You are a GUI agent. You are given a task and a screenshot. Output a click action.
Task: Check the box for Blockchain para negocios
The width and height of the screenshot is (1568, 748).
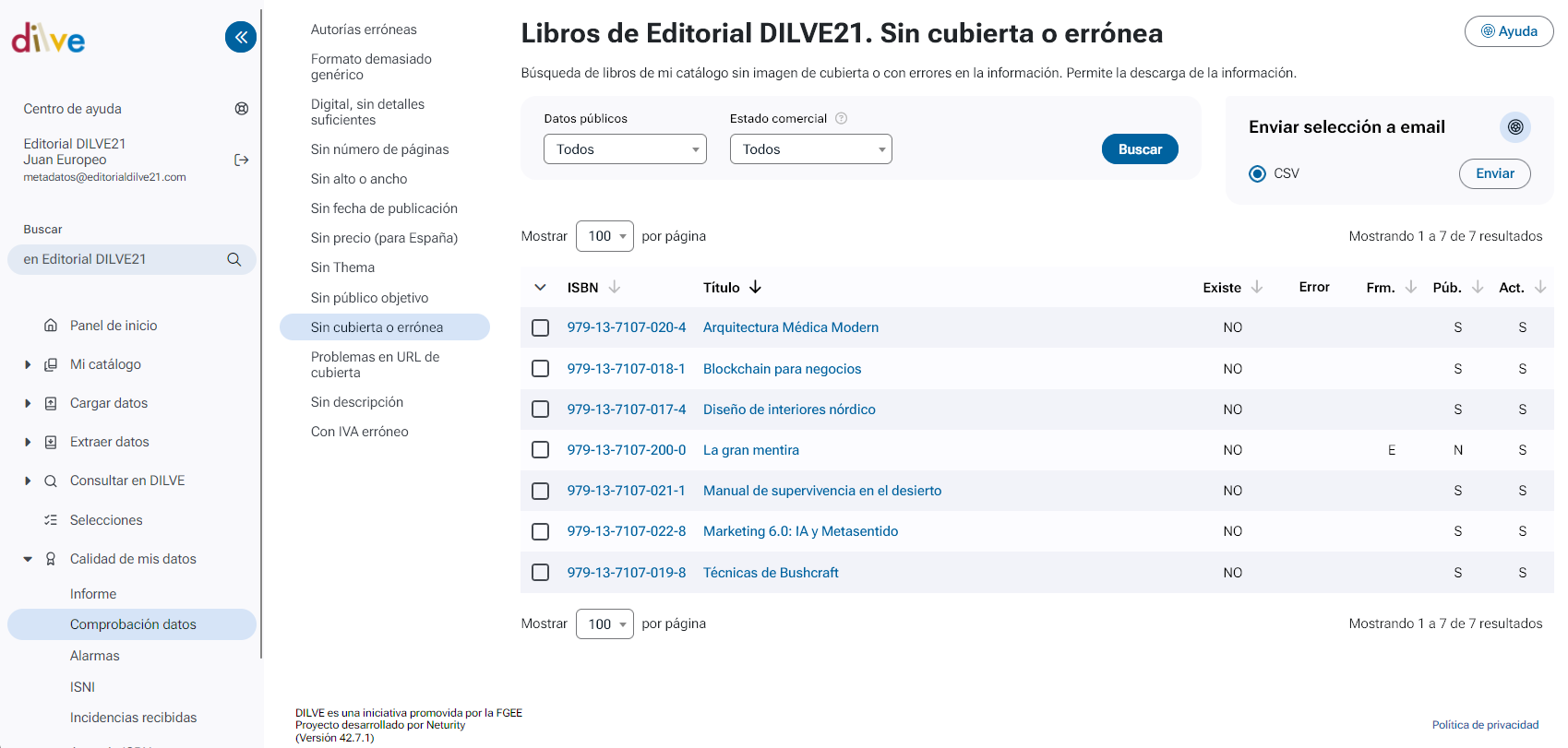pyautogui.click(x=541, y=369)
